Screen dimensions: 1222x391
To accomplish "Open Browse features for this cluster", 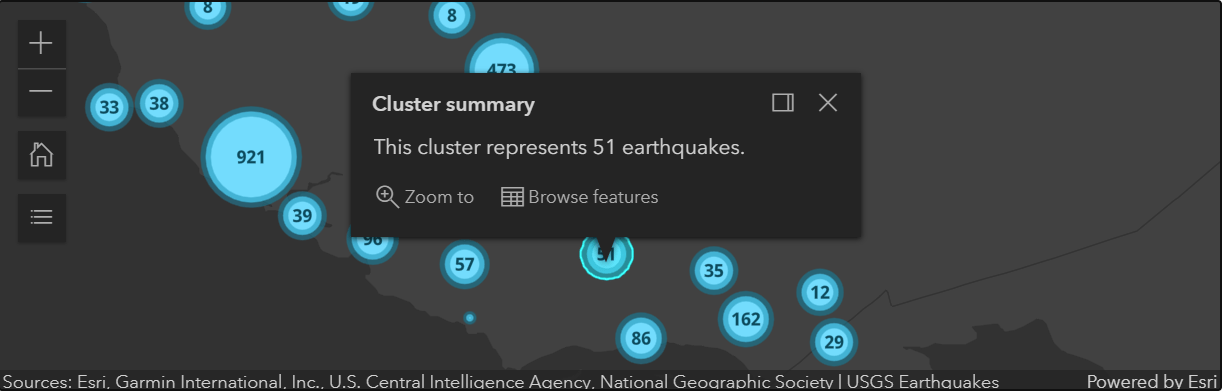I will tap(580, 197).
